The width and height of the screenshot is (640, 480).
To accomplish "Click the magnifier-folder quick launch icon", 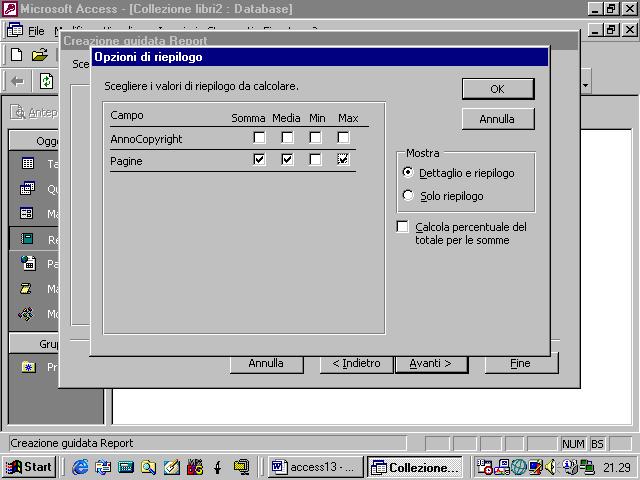I will [148, 467].
